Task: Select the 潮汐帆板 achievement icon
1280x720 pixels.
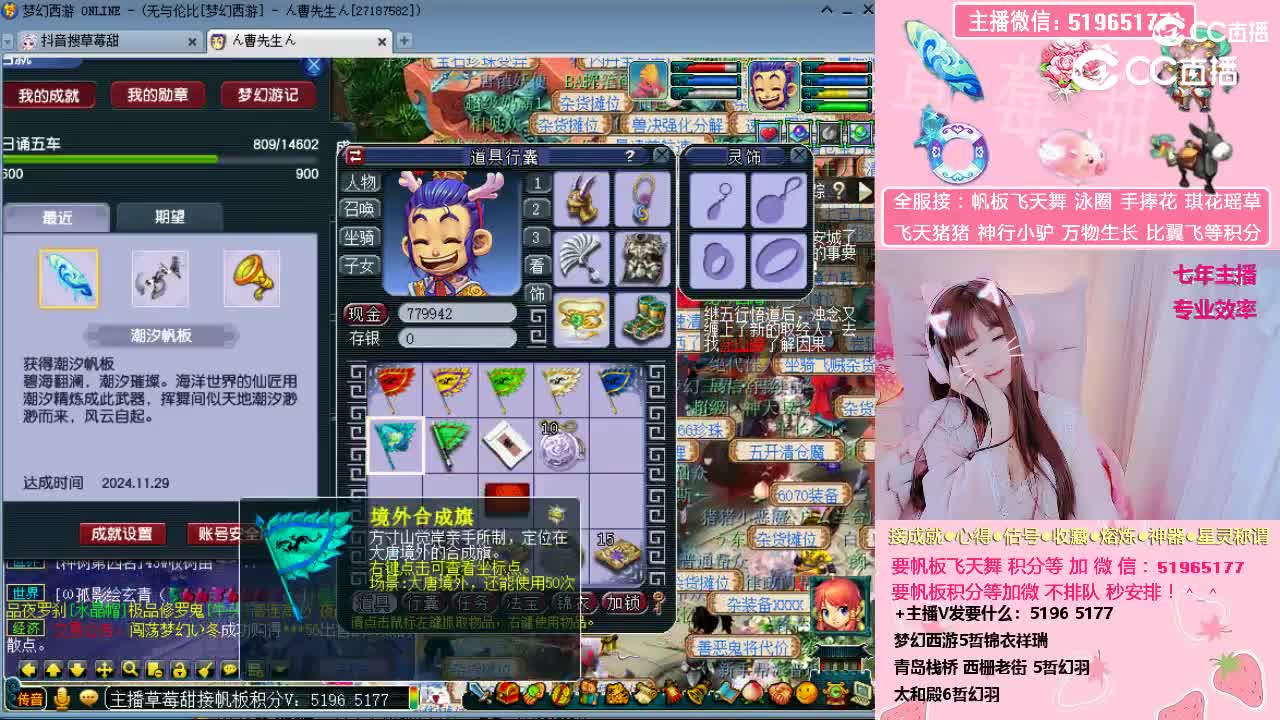Action: pyautogui.click(x=68, y=278)
